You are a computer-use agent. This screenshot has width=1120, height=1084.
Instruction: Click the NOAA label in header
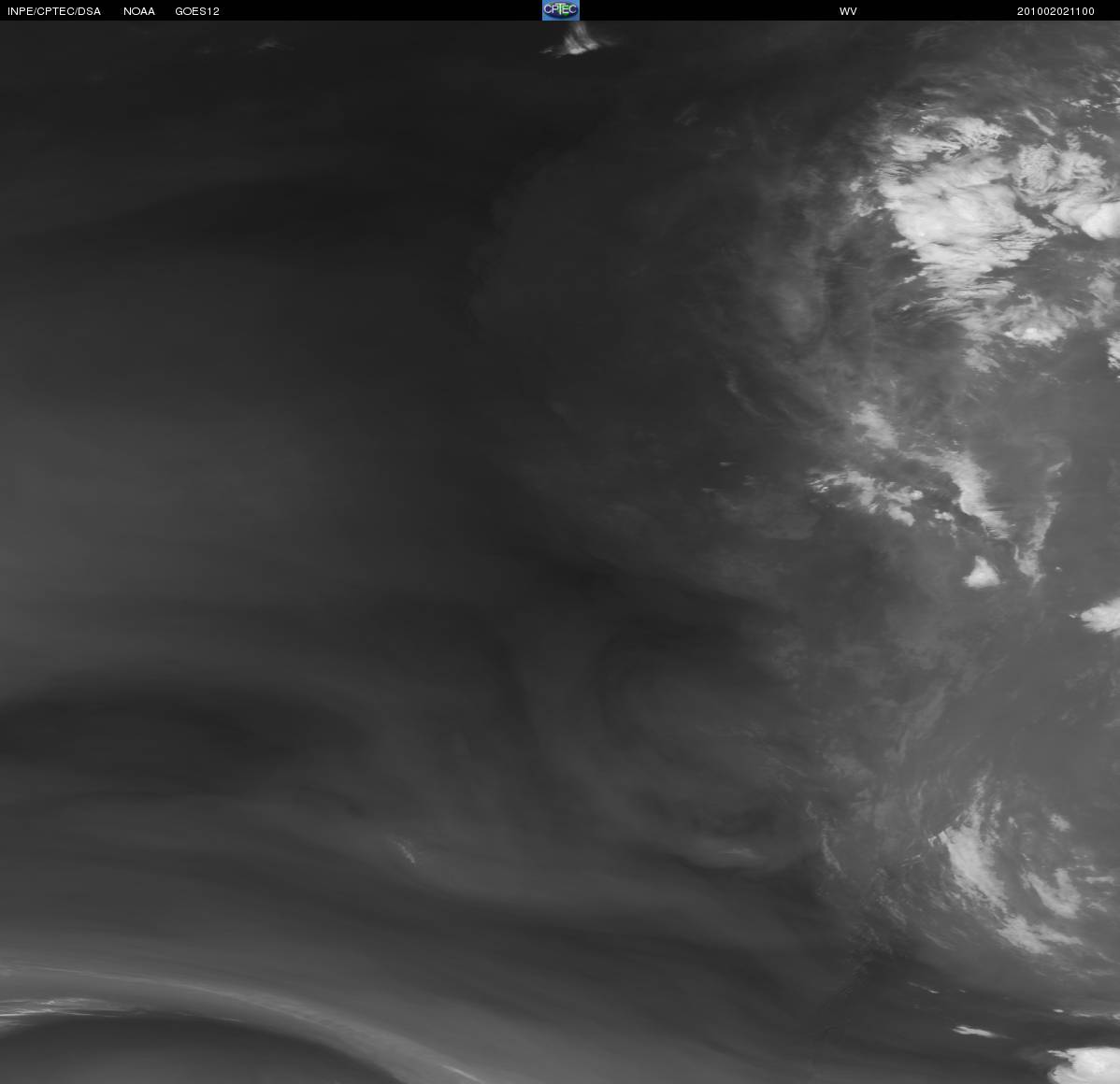click(139, 11)
